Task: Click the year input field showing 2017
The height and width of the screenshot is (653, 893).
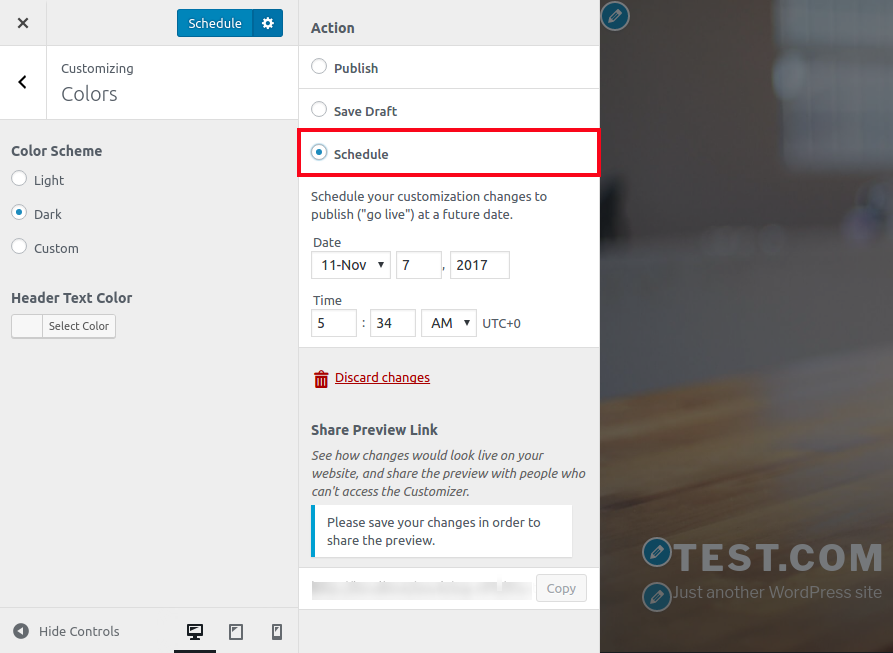Action: pos(480,265)
